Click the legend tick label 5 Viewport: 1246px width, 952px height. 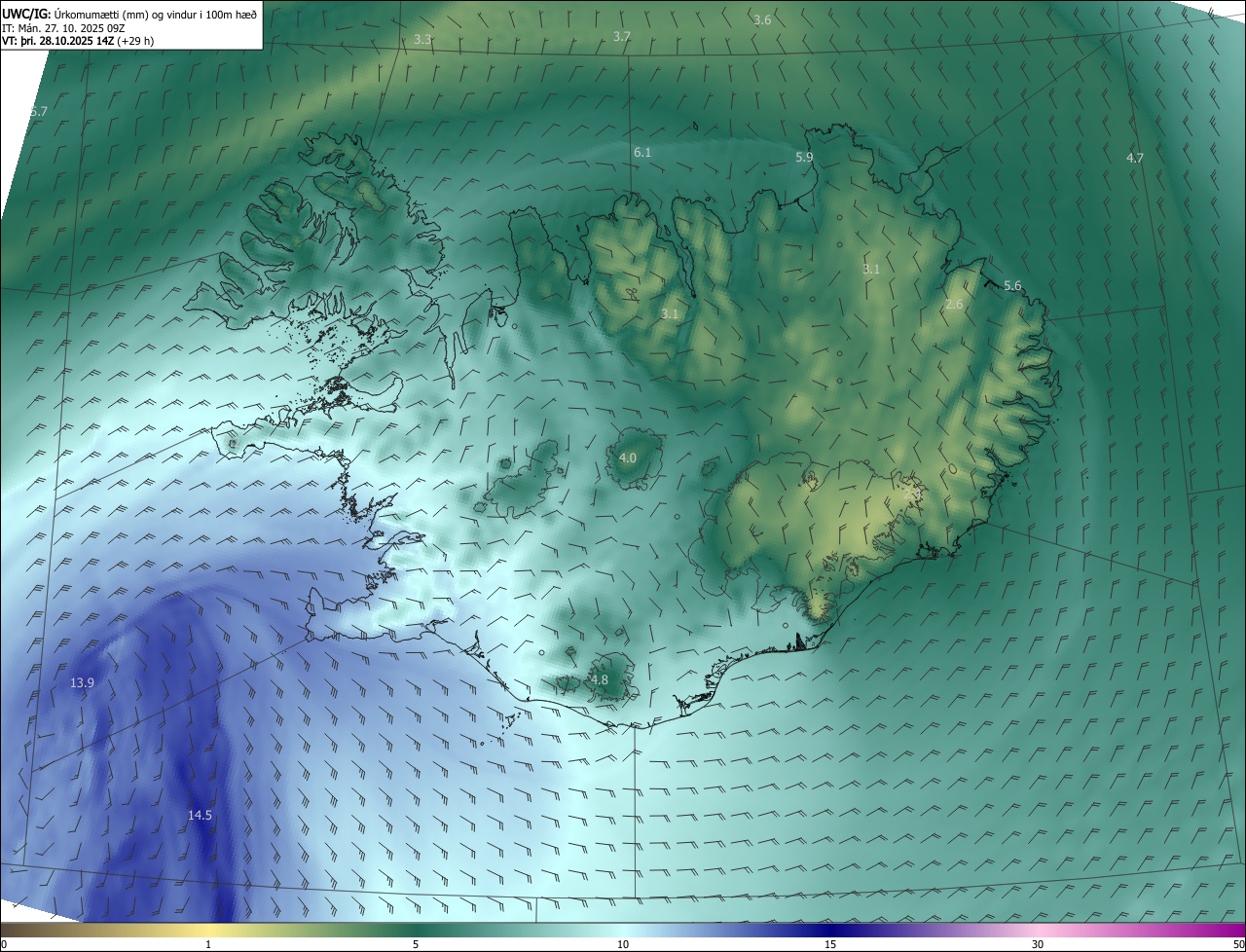coord(416,944)
